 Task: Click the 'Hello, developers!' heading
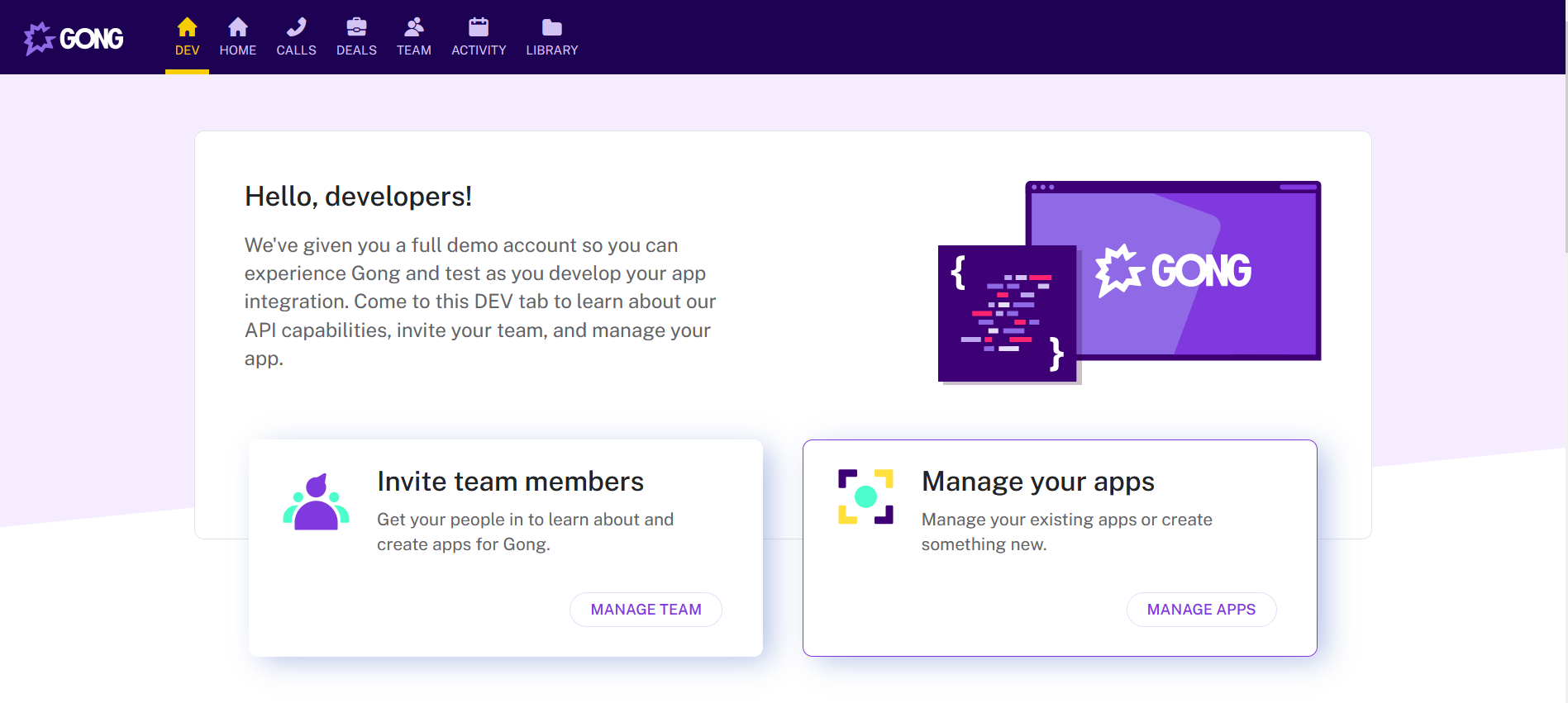(x=358, y=197)
